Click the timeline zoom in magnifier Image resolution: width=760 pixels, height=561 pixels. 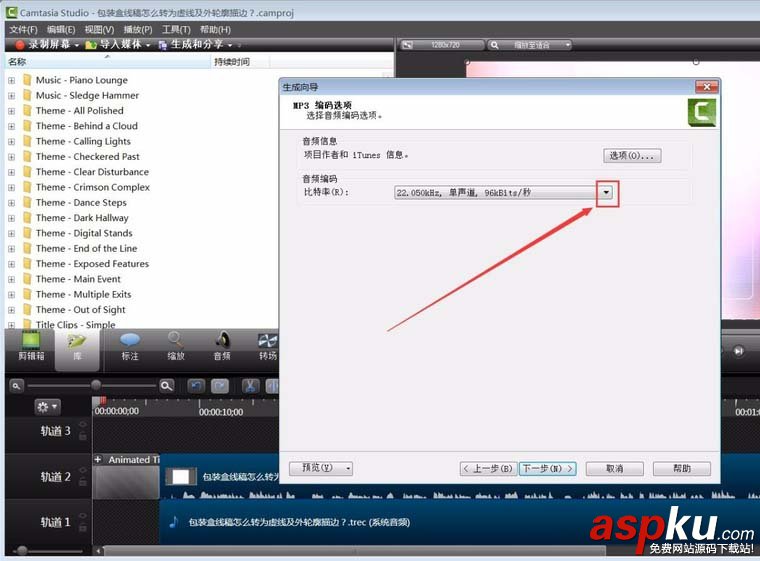point(166,386)
